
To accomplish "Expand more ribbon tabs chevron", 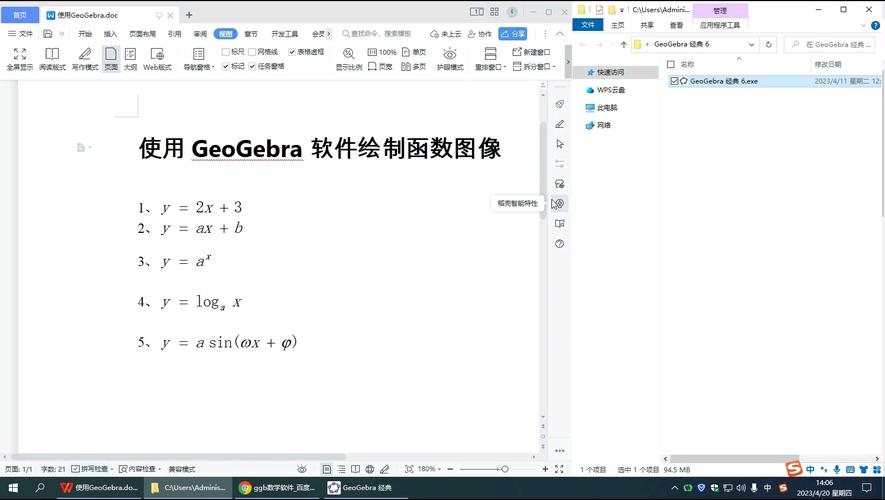I will point(328,34).
